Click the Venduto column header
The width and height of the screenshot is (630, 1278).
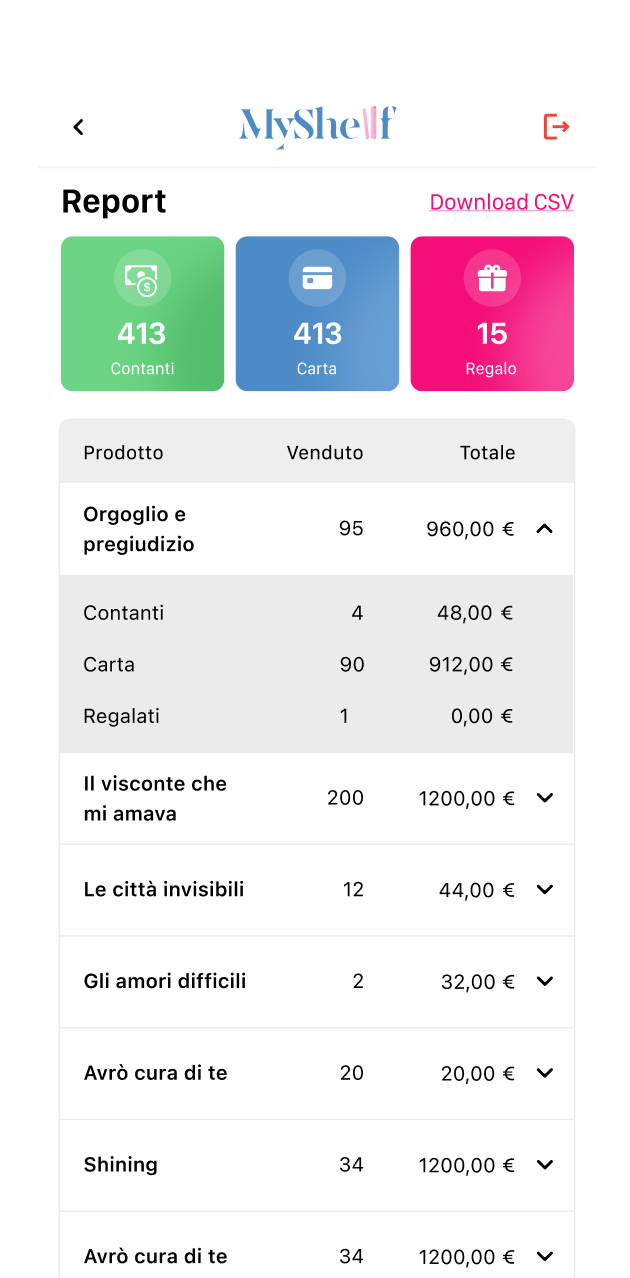(x=325, y=453)
